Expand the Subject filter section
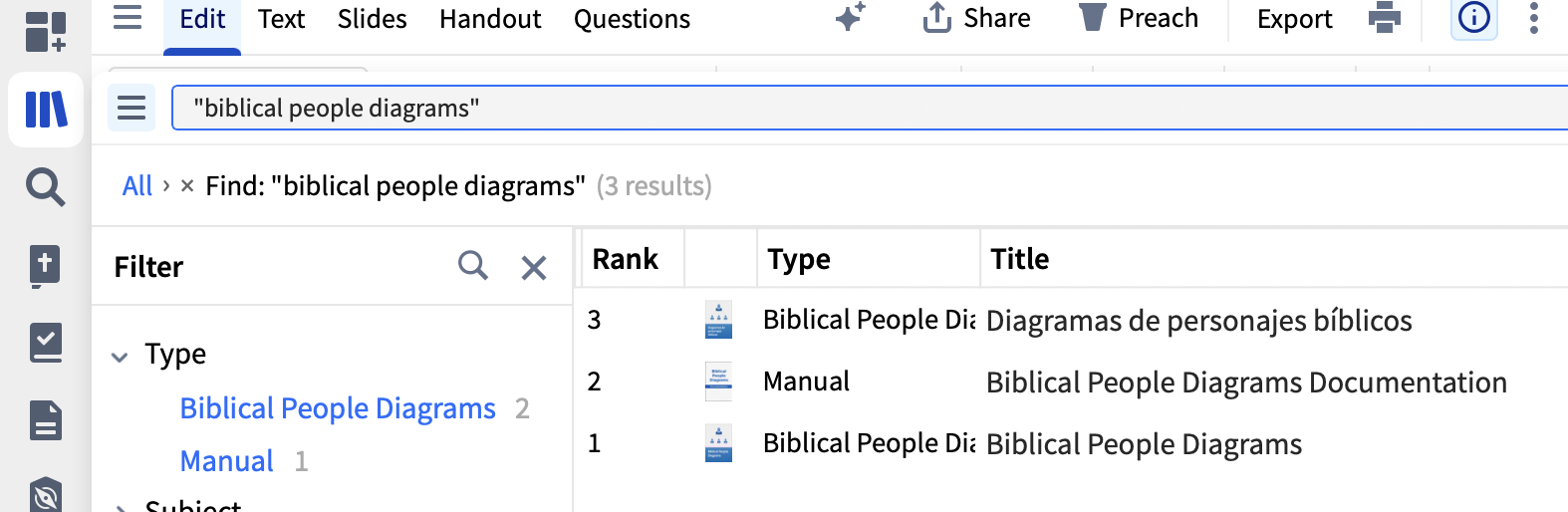The height and width of the screenshot is (512, 1568). click(x=120, y=507)
